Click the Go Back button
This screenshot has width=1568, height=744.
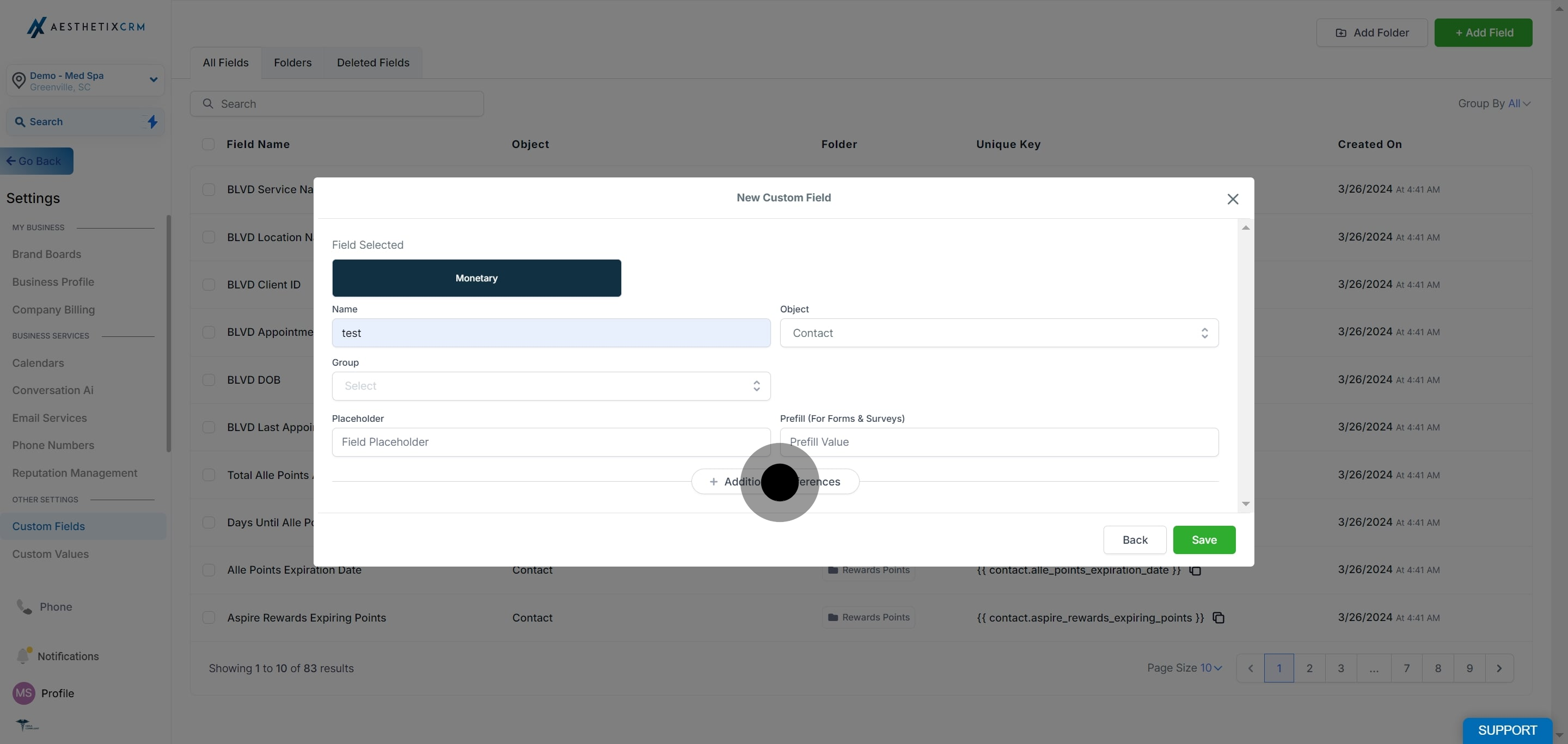tap(36, 161)
